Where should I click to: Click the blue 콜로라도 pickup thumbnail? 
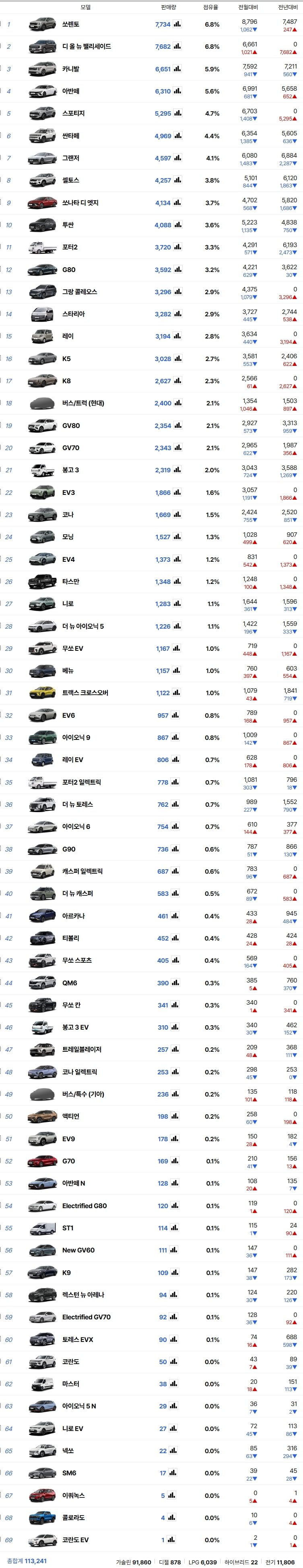[43, 1518]
